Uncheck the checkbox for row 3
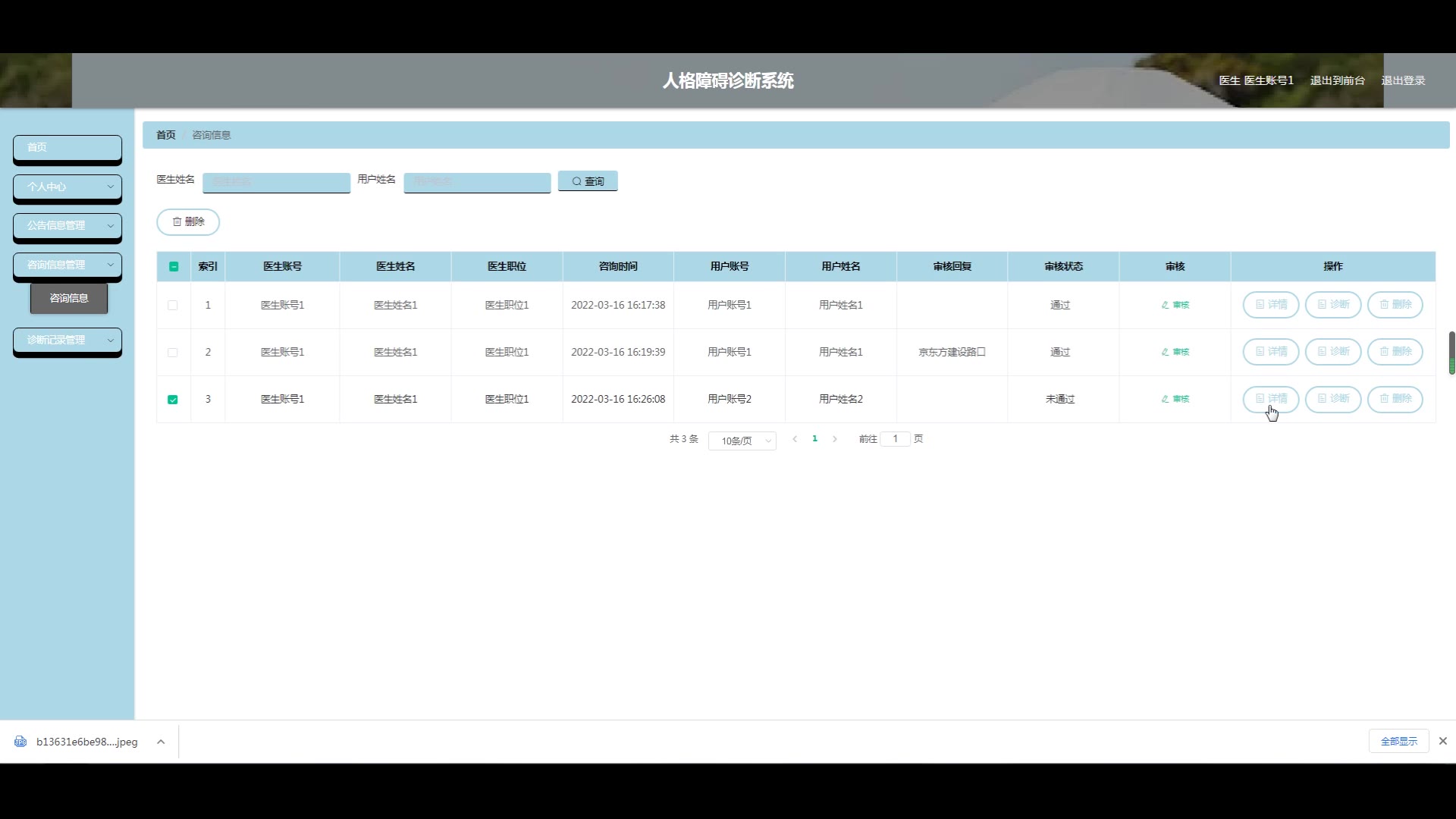The width and height of the screenshot is (1456, 819). point(173,400)
